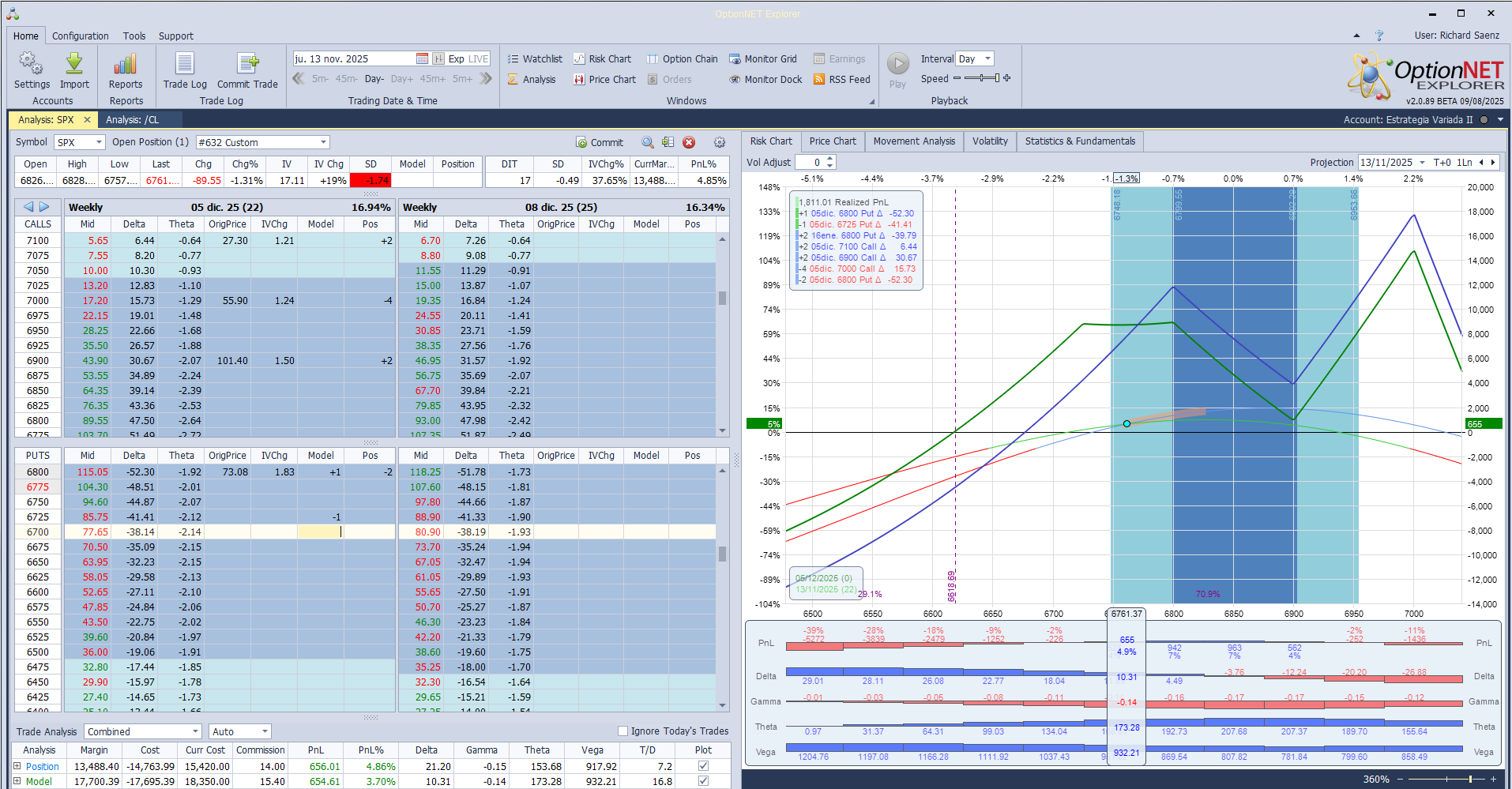
Task: Click the Commit button in analysis panel
Action: click(600, 142)
